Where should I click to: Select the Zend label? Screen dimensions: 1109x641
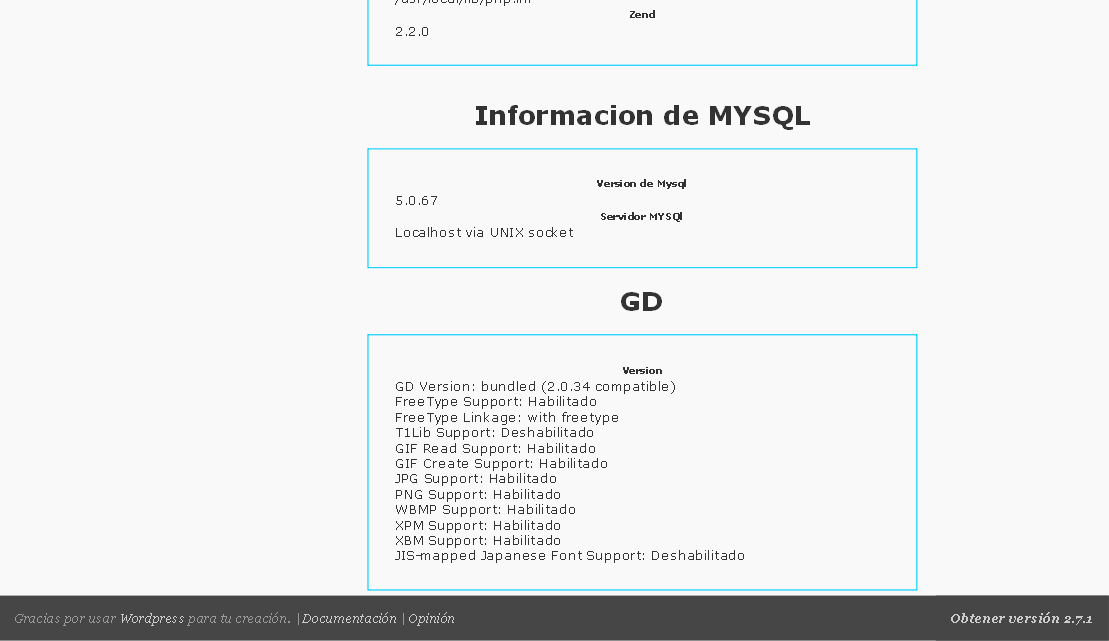click(642, 14)
